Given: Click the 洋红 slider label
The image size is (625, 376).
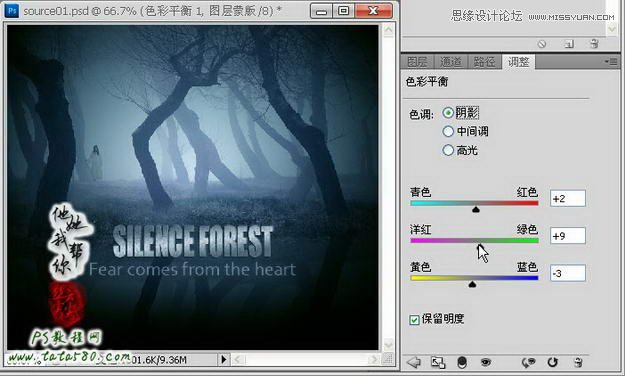Looking at the screenshot, I should click(421, 229).
